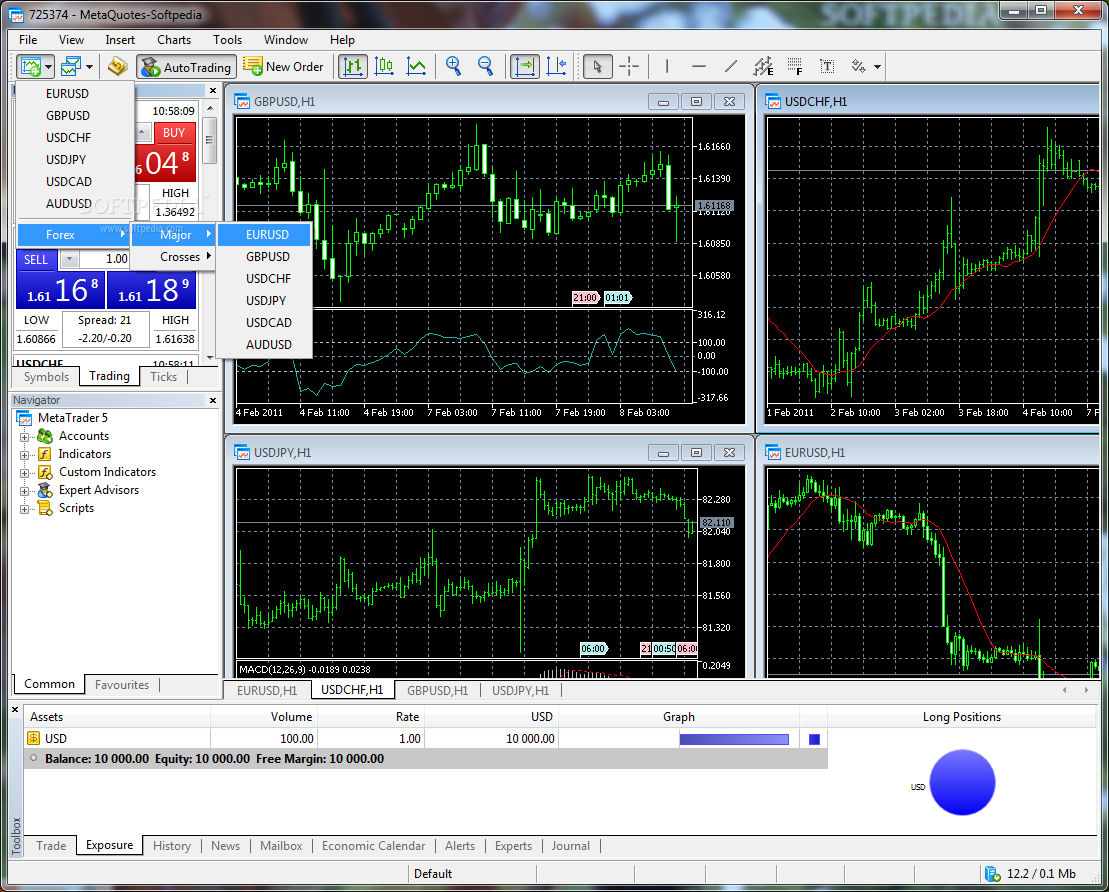Expand the Expert Advisors tree node

(24, 491)
